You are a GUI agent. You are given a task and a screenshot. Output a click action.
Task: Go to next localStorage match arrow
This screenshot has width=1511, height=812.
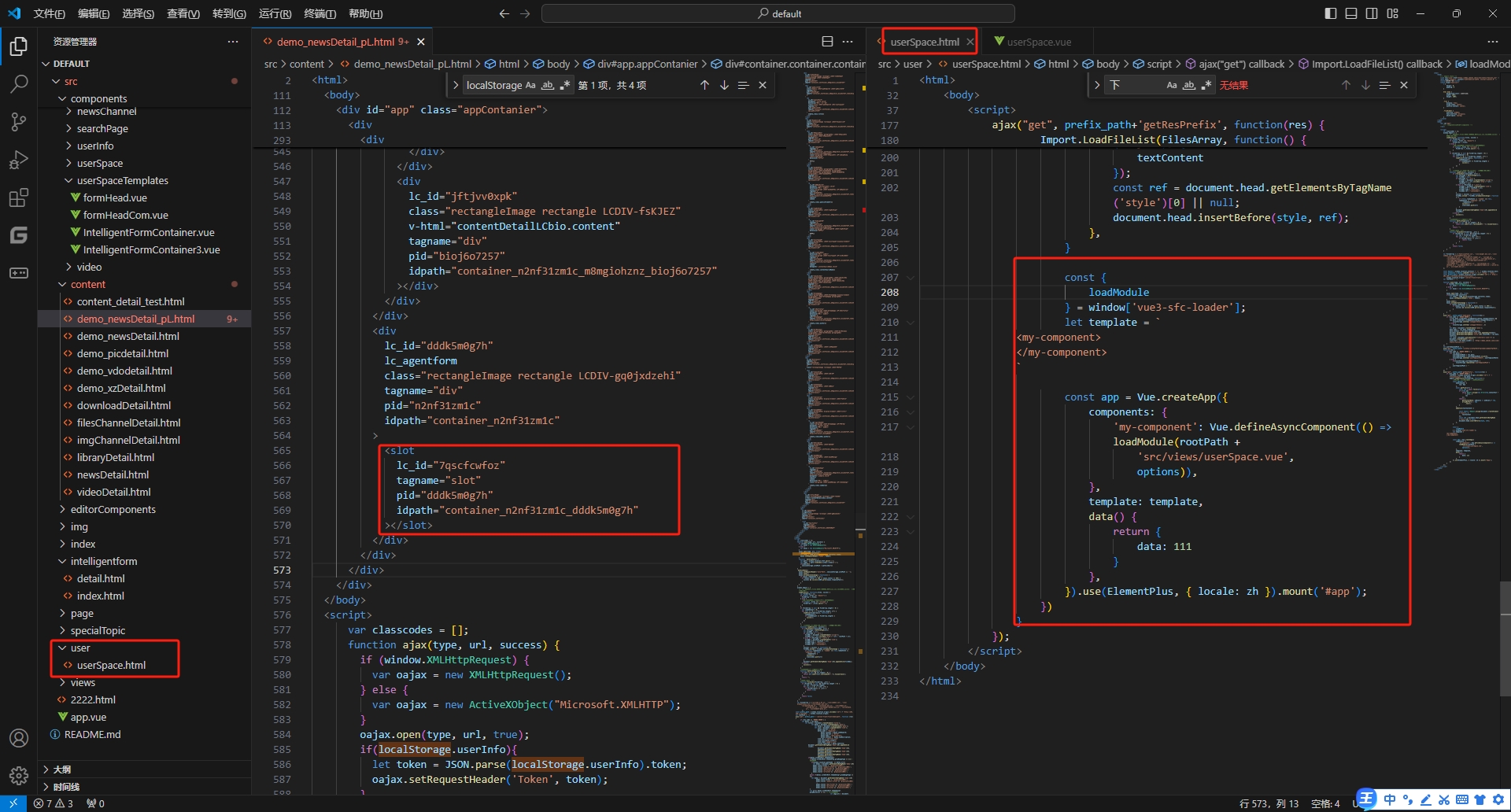724,85
